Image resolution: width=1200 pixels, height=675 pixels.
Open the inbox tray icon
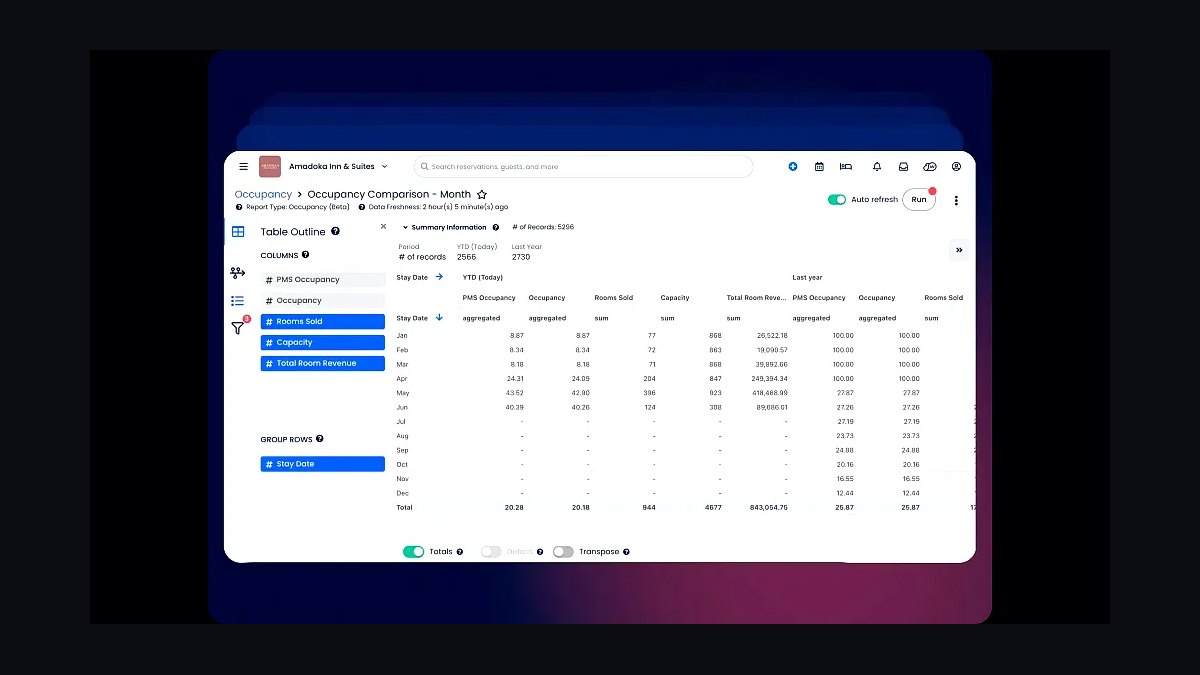[903, 167]
